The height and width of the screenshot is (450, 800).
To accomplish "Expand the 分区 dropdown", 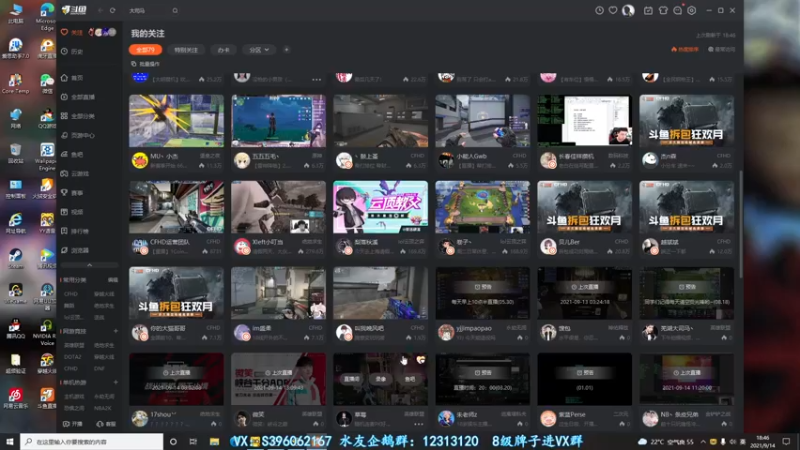I will [x=259, y=49].
